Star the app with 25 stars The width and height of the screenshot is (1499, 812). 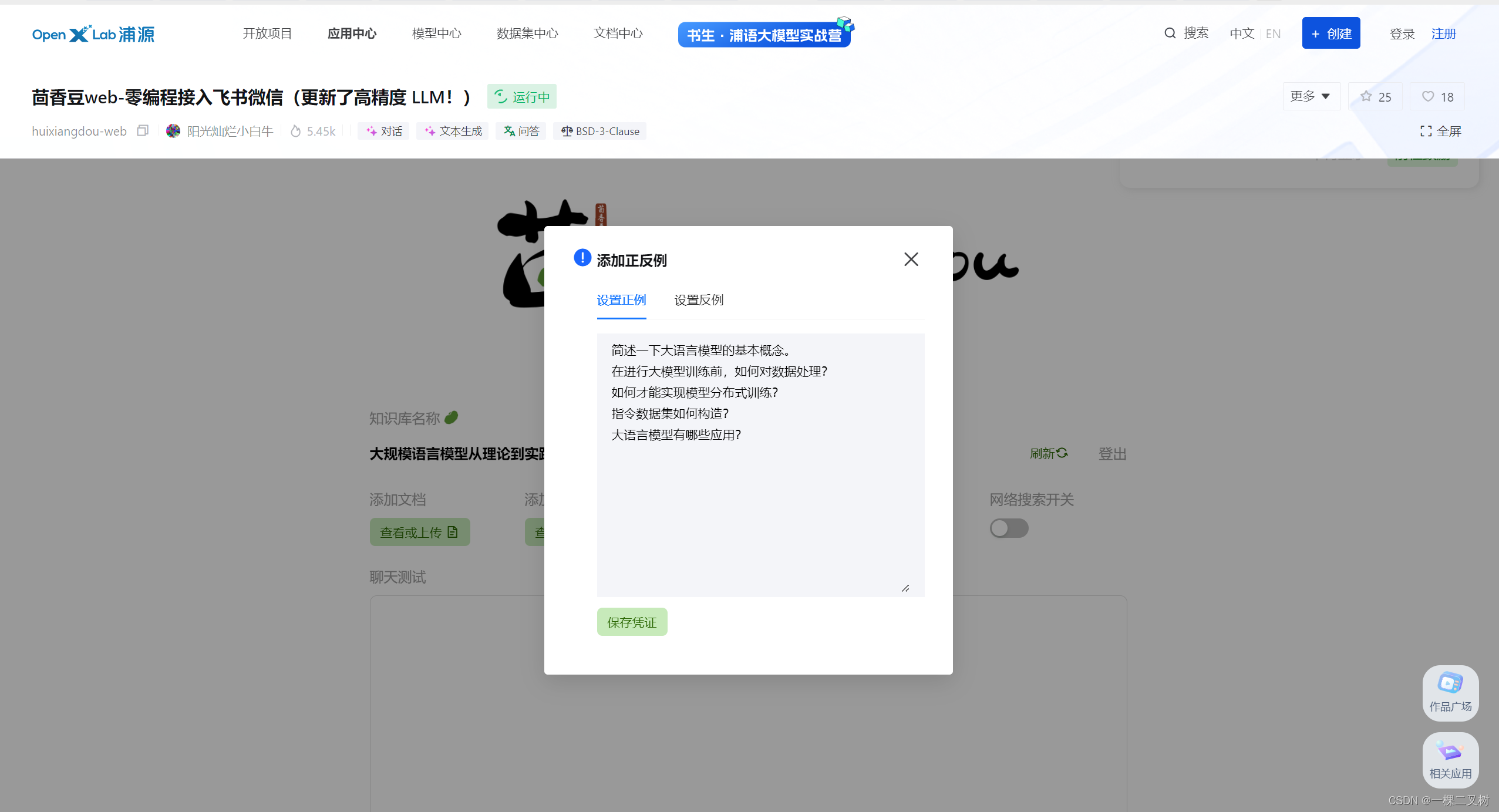pos(1375,97)
